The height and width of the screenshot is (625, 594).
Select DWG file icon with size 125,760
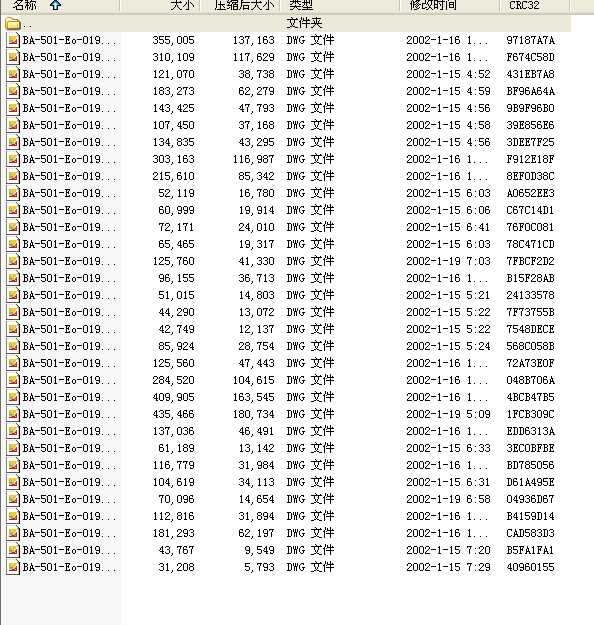pos(13,261)
